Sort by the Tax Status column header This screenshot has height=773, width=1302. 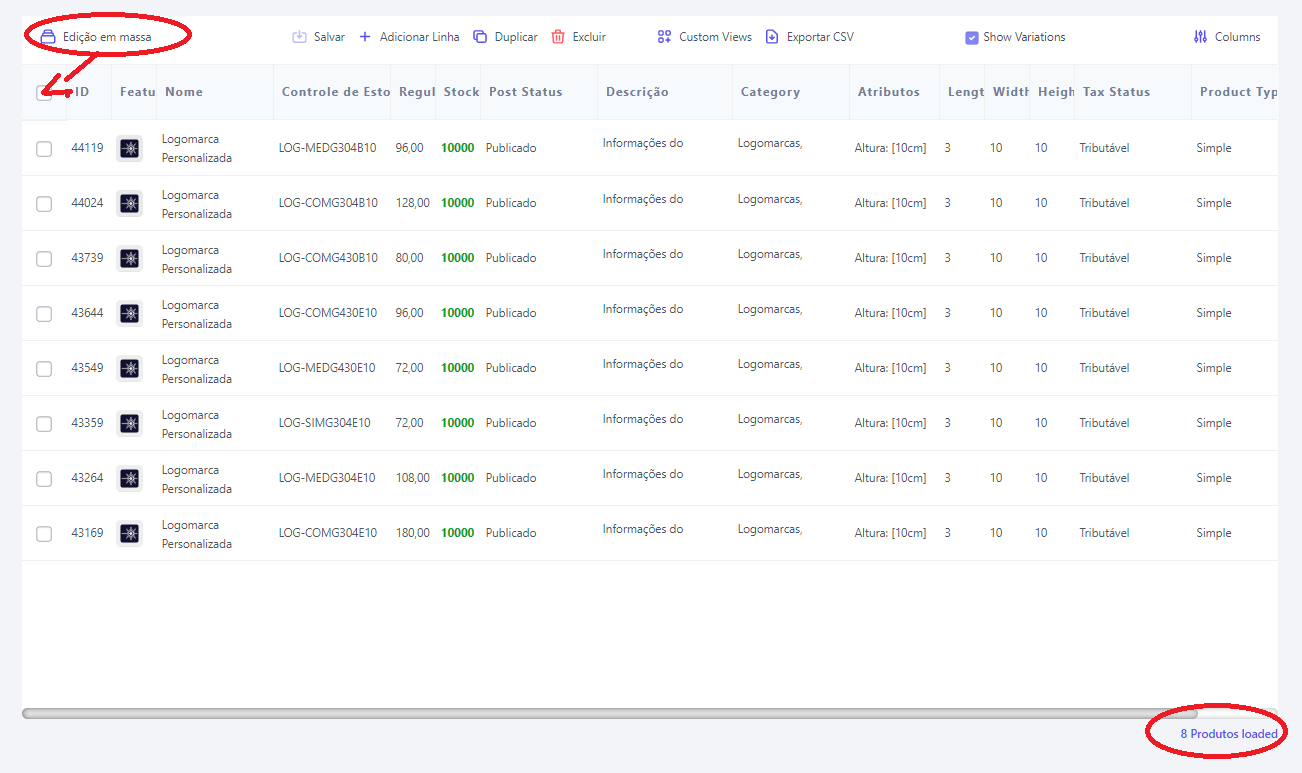point(1116,92)
